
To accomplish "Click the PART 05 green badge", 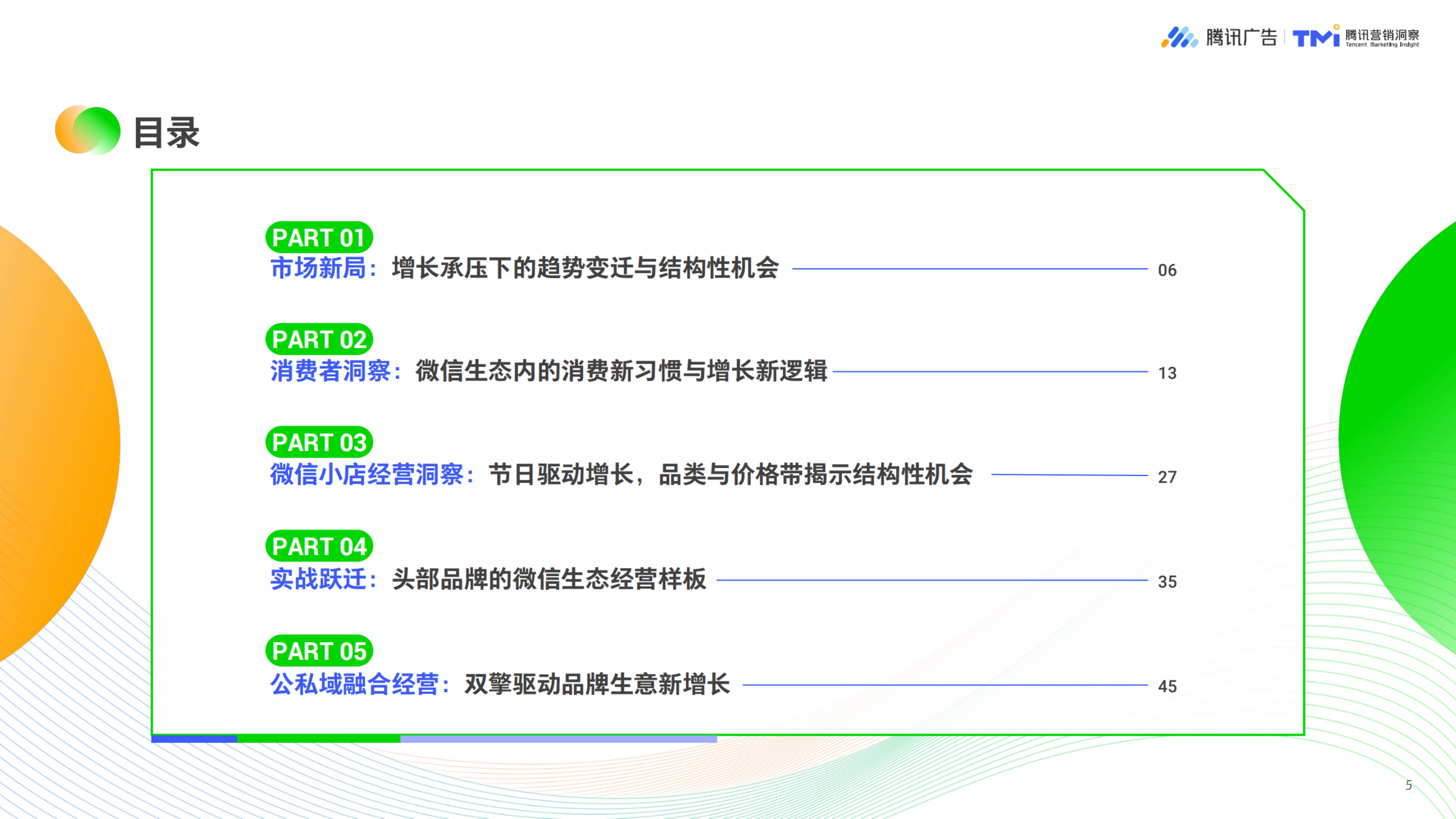I will tap(319, 651).
